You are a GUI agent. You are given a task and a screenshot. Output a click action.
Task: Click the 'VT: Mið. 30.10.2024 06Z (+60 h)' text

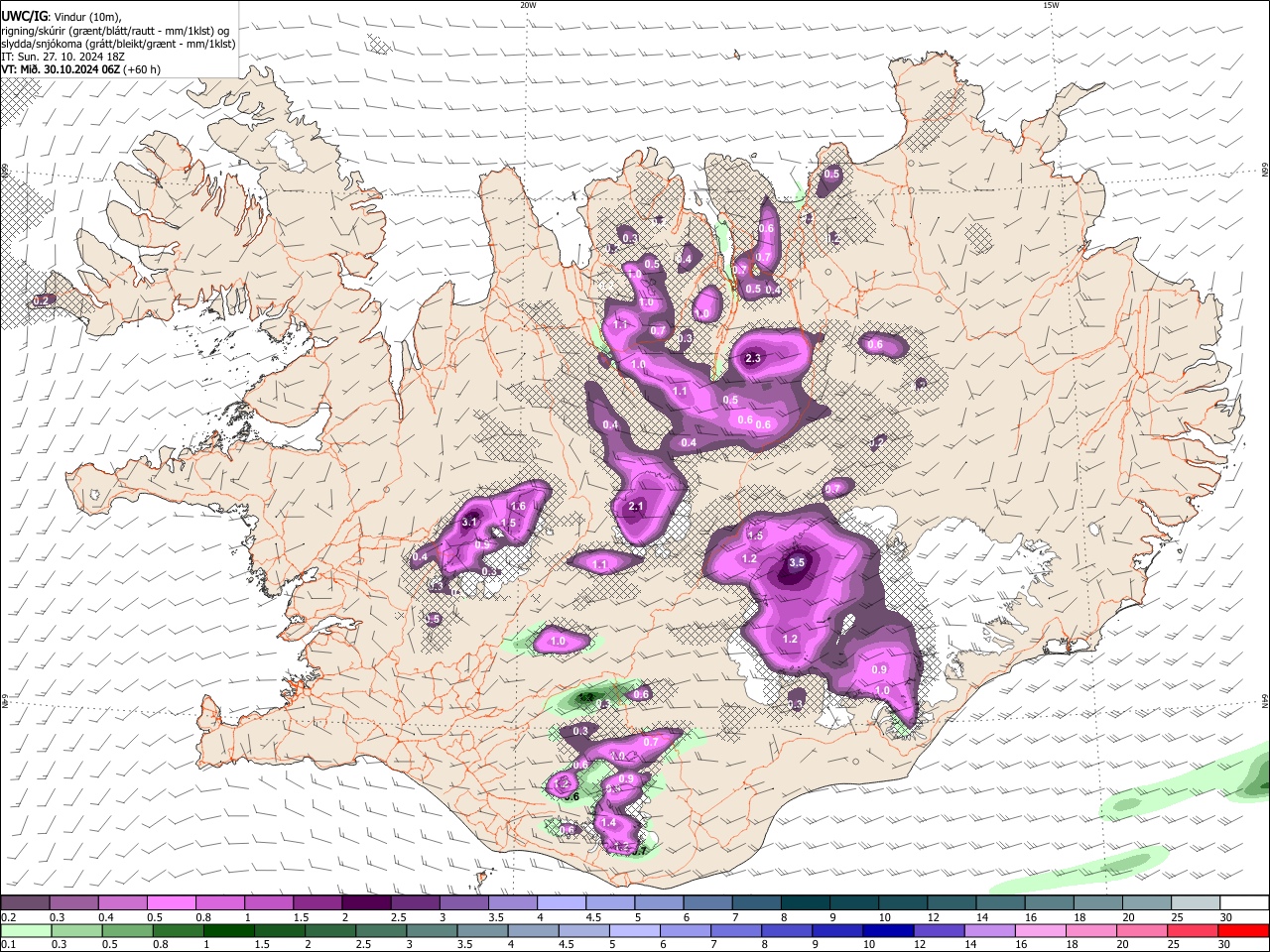(80, 69)
